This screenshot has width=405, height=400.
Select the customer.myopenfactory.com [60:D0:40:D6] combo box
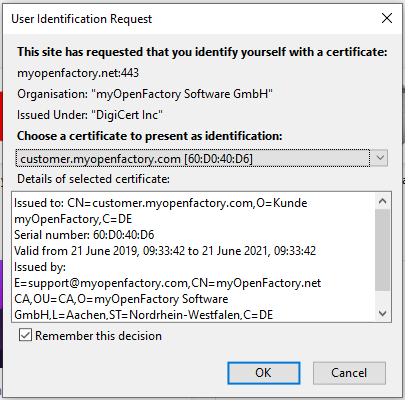click(x=201, y=158)
